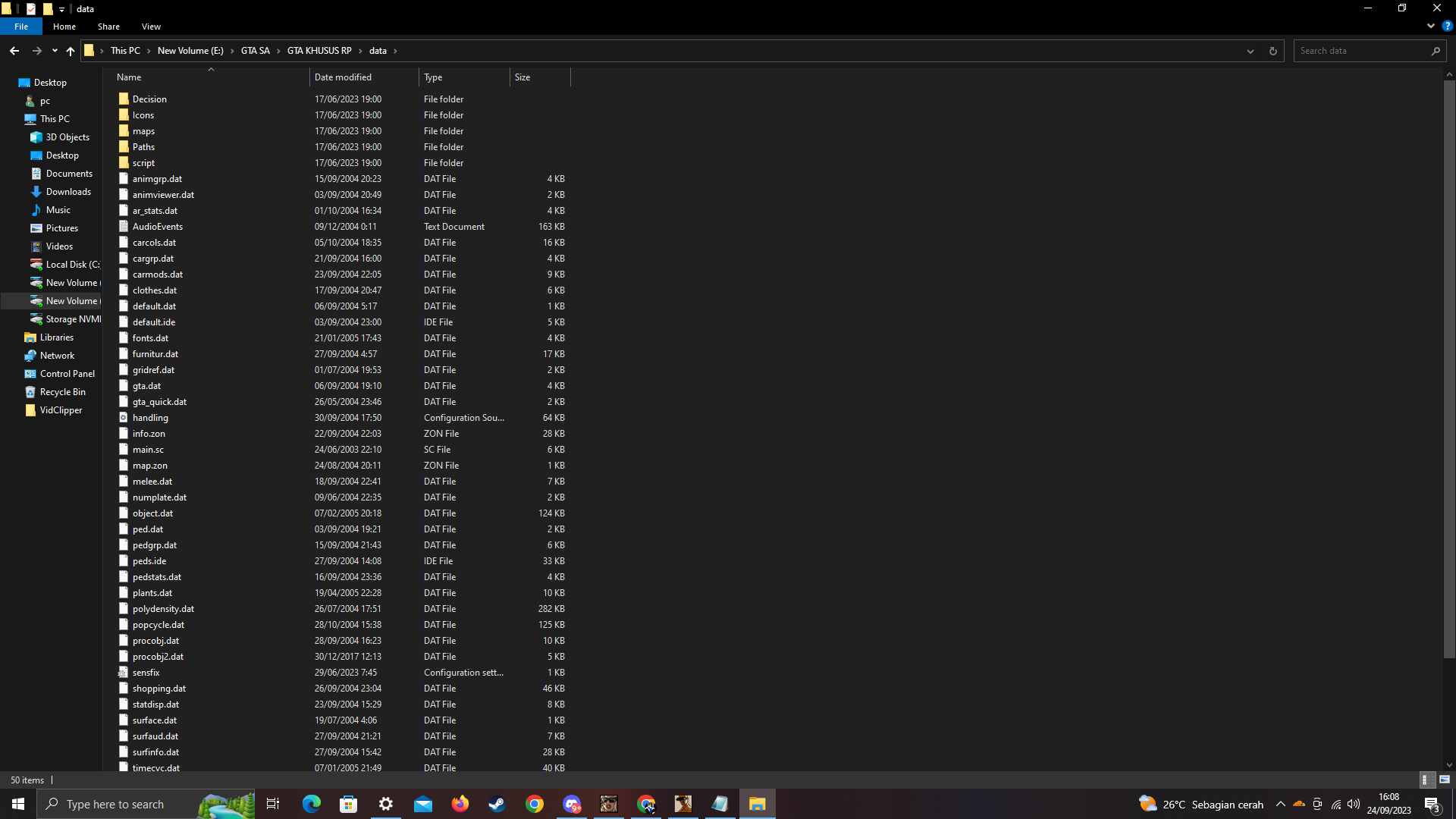This screenshot has height=819, width=1456.
Task: Open the handling configuration file icon
Action: click(124, 418)
